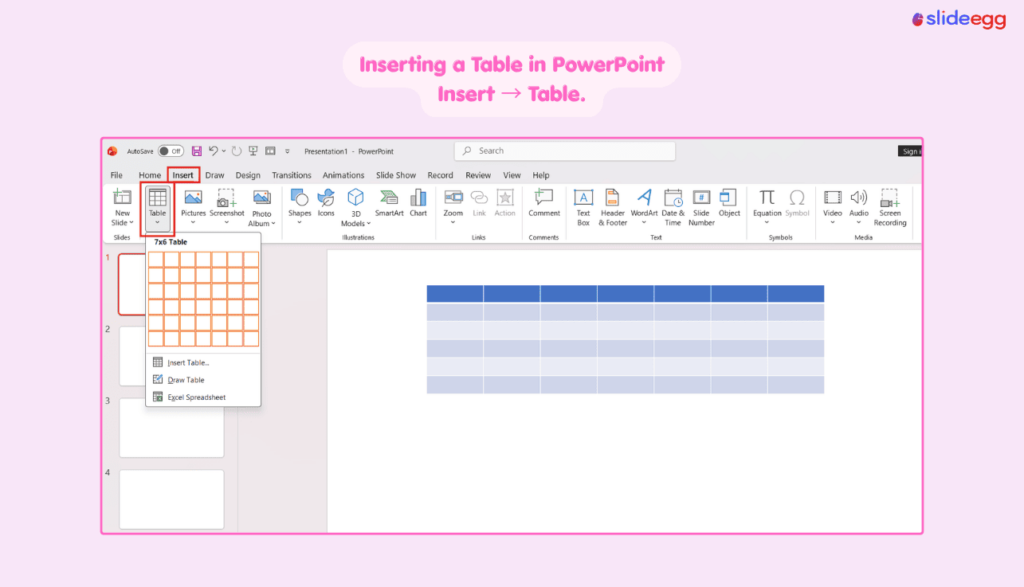Click the Link icon
This screenshot has width=1024, height=587.
479,197
